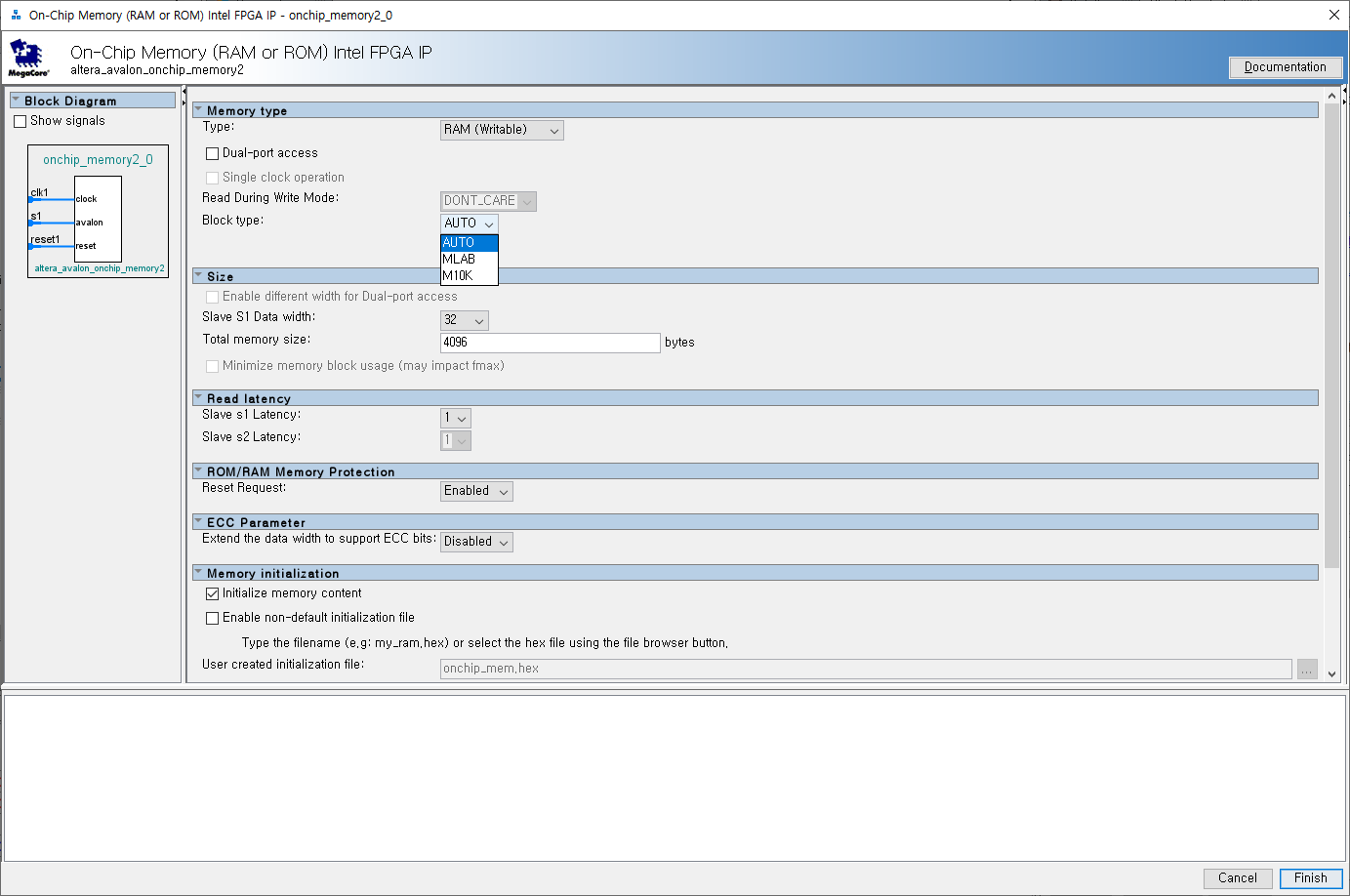
Task: Open the ECC bits dropdown
Action: click(476, 542)
